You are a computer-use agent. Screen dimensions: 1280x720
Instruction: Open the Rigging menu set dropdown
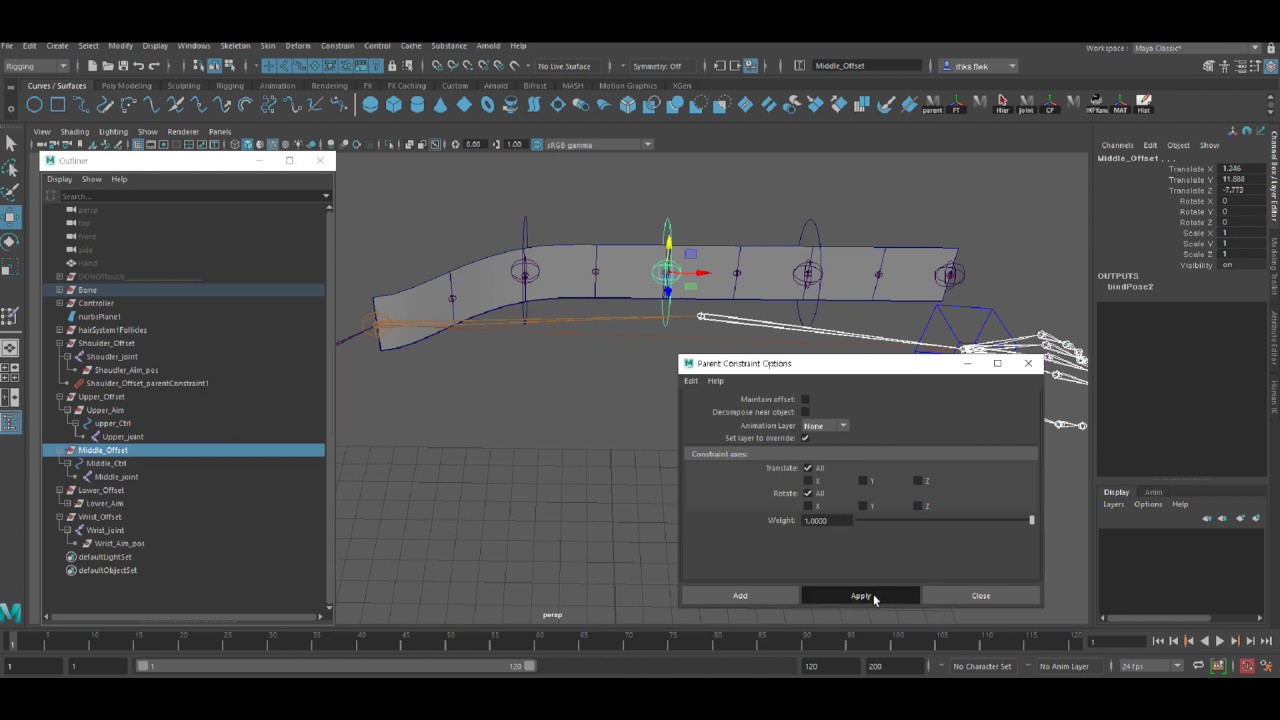click(37, 66)
